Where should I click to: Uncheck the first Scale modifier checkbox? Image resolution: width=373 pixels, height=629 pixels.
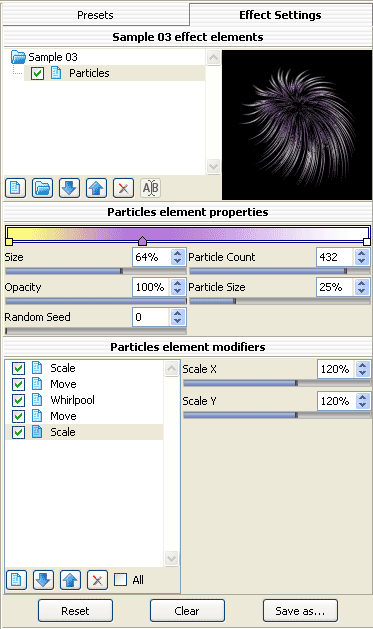[x=18, y=368]
